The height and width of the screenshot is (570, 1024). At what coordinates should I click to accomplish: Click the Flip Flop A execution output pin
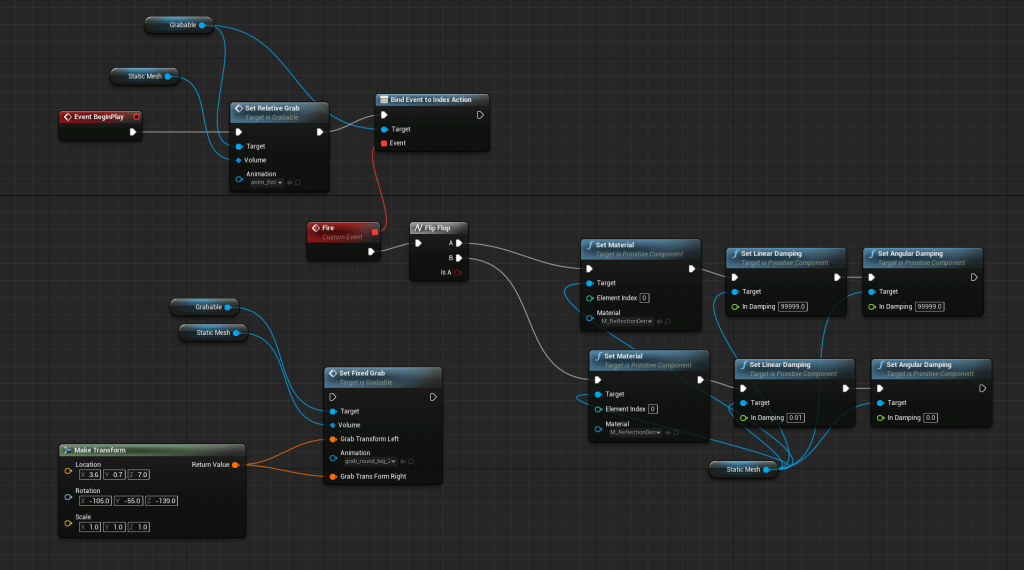click(458, 243)
